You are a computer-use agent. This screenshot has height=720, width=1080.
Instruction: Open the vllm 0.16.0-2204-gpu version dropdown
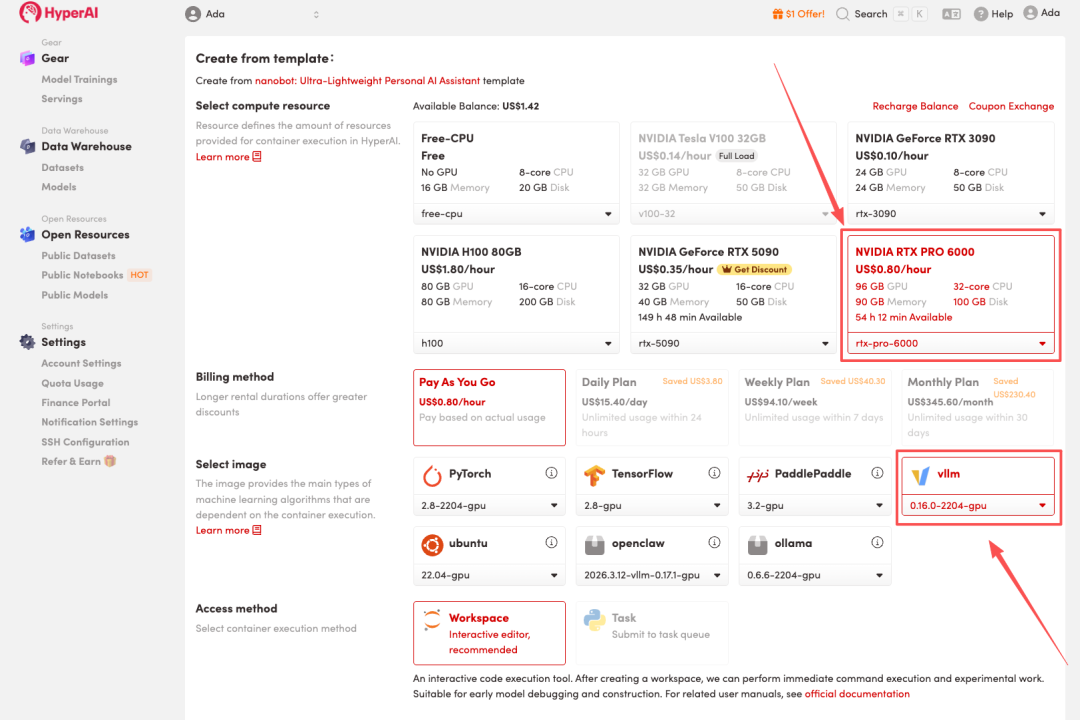(978, 506)
